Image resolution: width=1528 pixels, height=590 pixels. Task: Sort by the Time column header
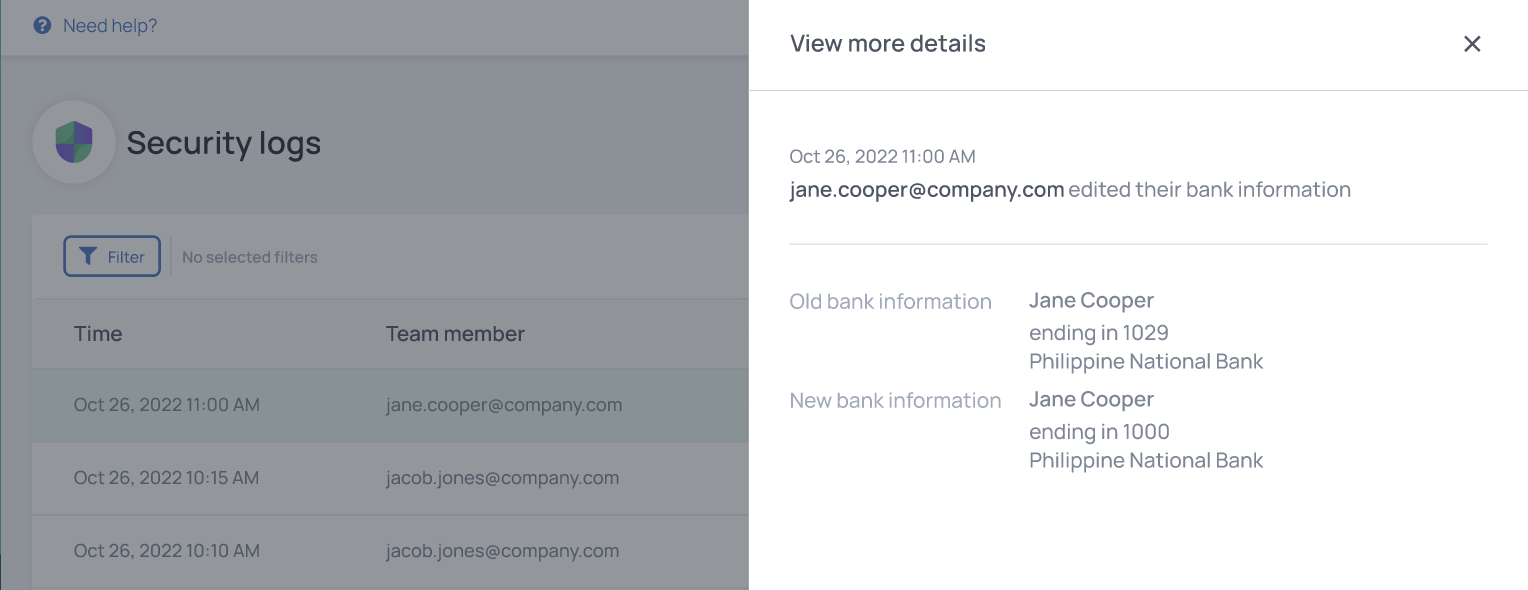tap(98, 334)
